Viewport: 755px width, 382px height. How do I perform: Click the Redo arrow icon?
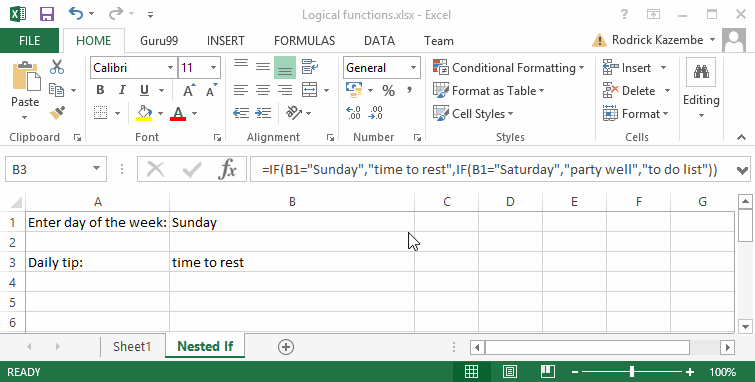click(x=116, y=13)
